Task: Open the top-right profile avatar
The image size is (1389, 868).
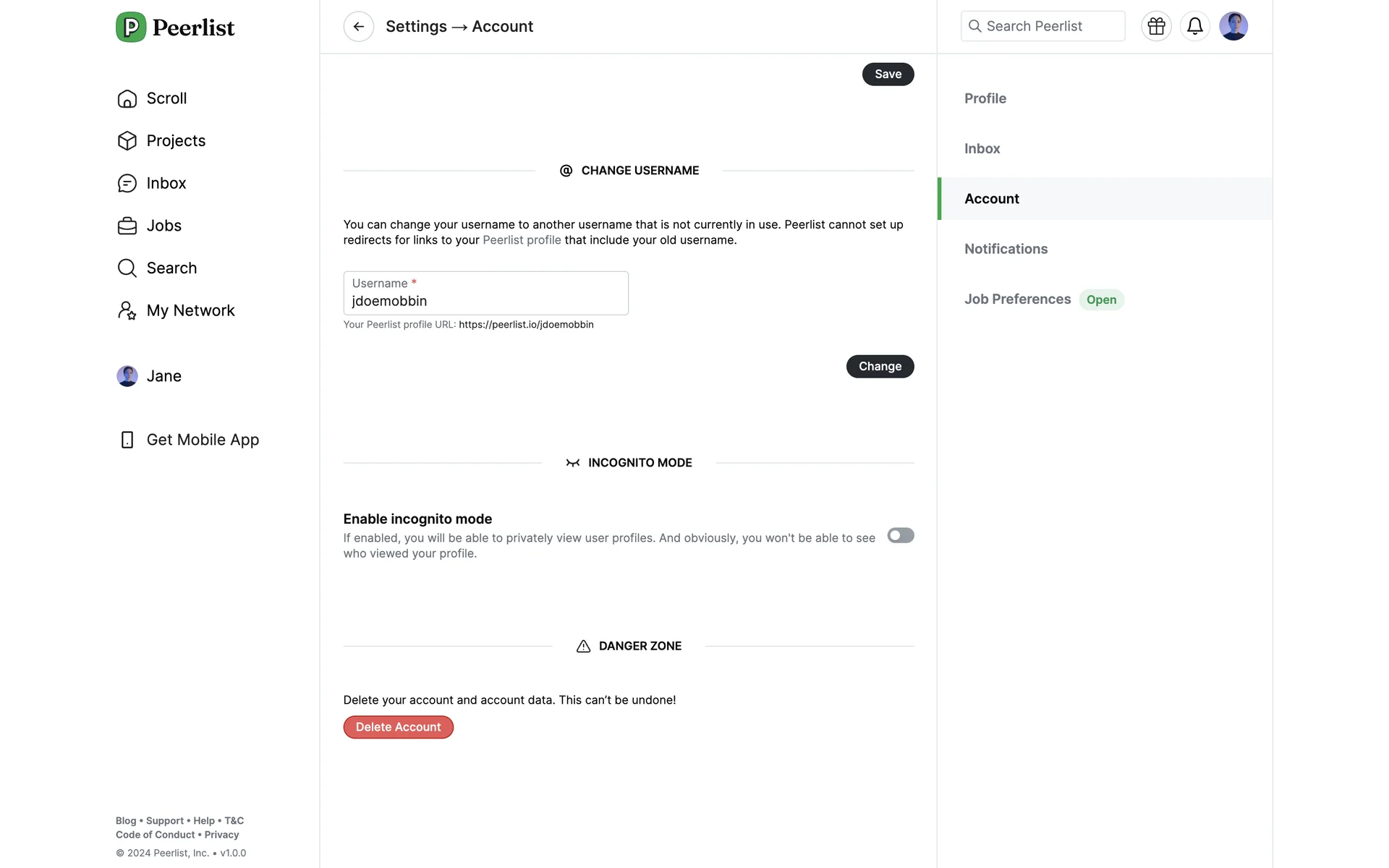Action: [x=1233, y=27]
